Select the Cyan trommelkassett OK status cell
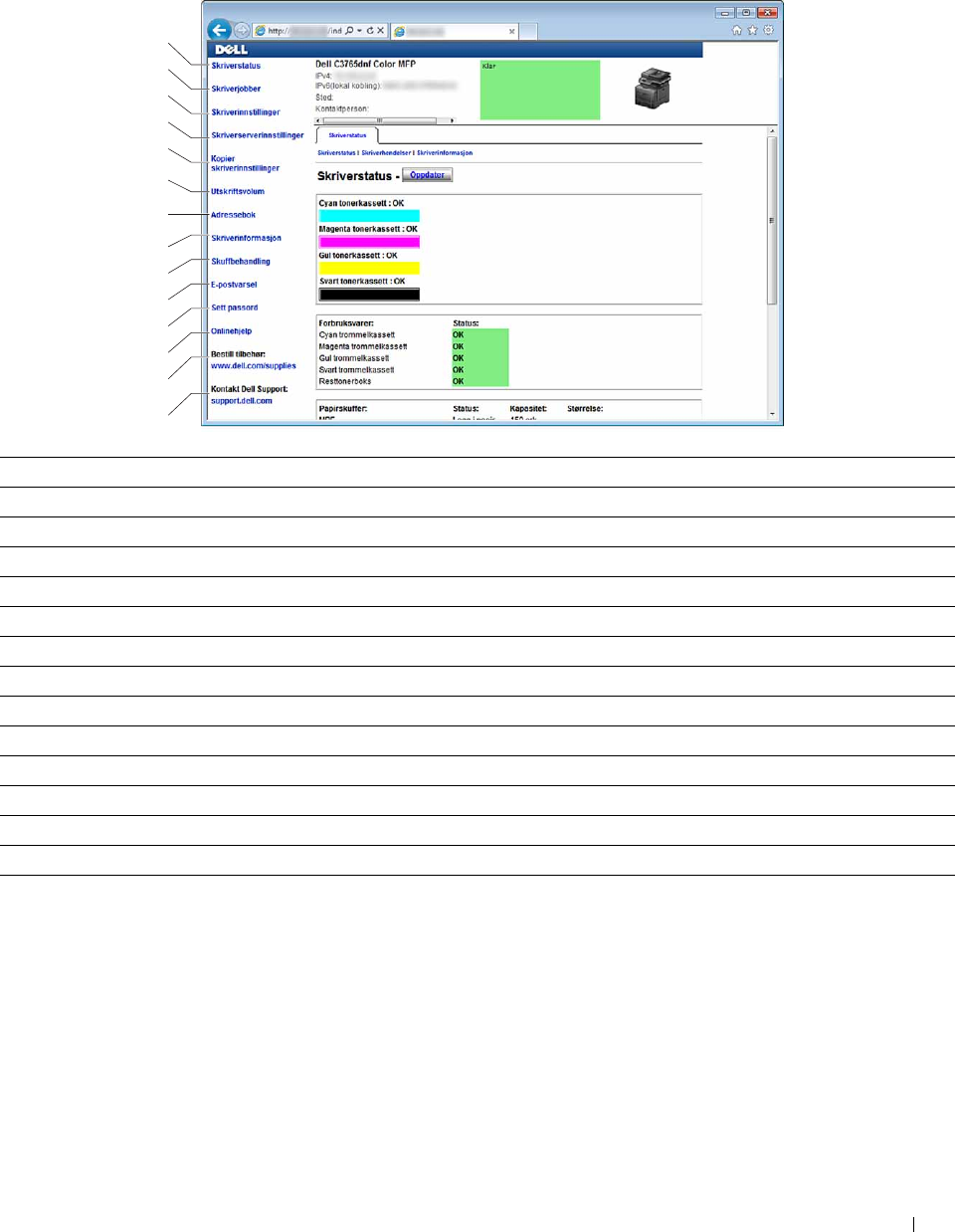 coord(480,335)
